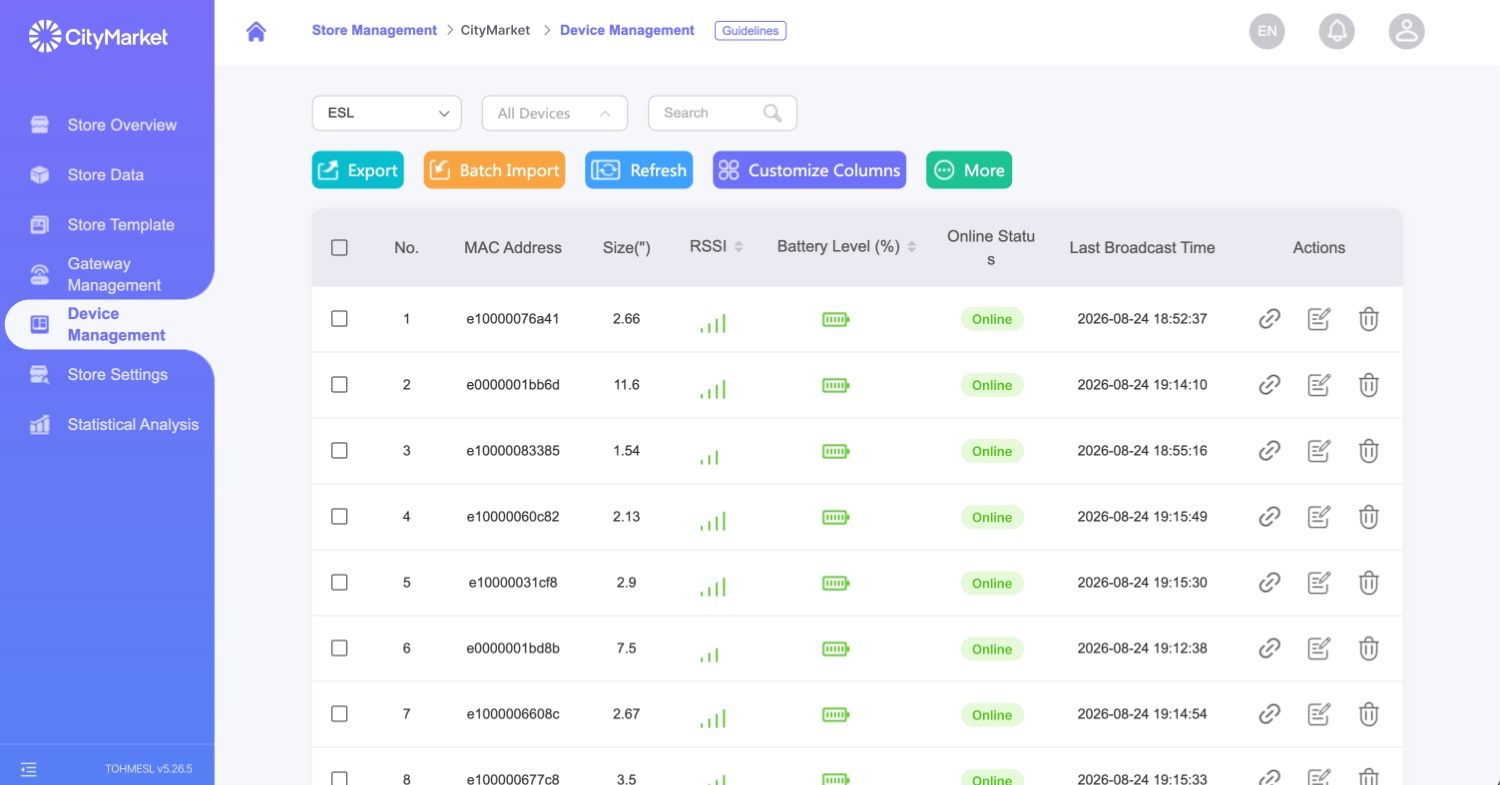Image resolution: width=1500 pixels, height=785 pixels.
Task: Open the Guidelines link
Action: (750, 31)
